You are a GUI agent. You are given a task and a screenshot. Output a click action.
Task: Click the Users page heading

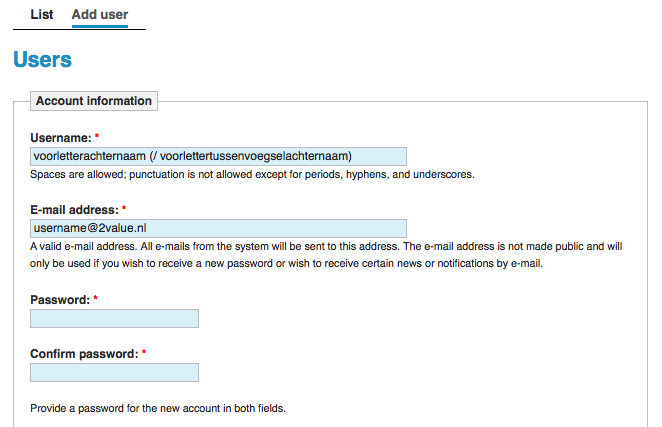coord(42,59)
